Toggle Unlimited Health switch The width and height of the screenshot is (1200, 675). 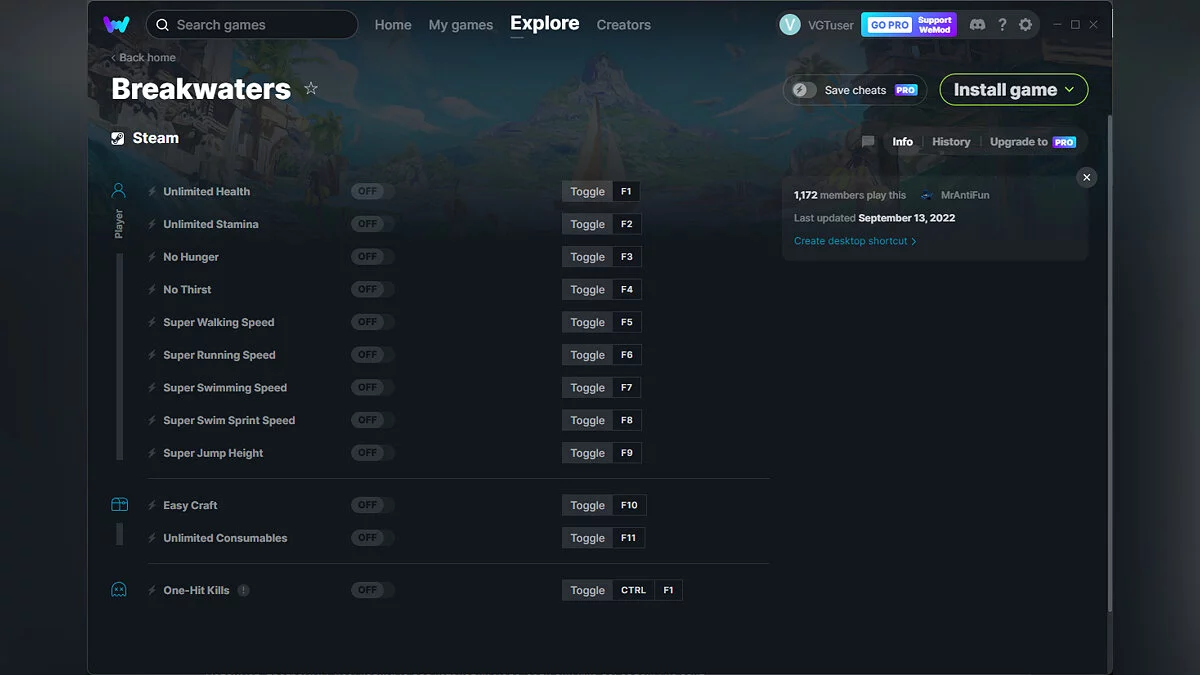372,191
